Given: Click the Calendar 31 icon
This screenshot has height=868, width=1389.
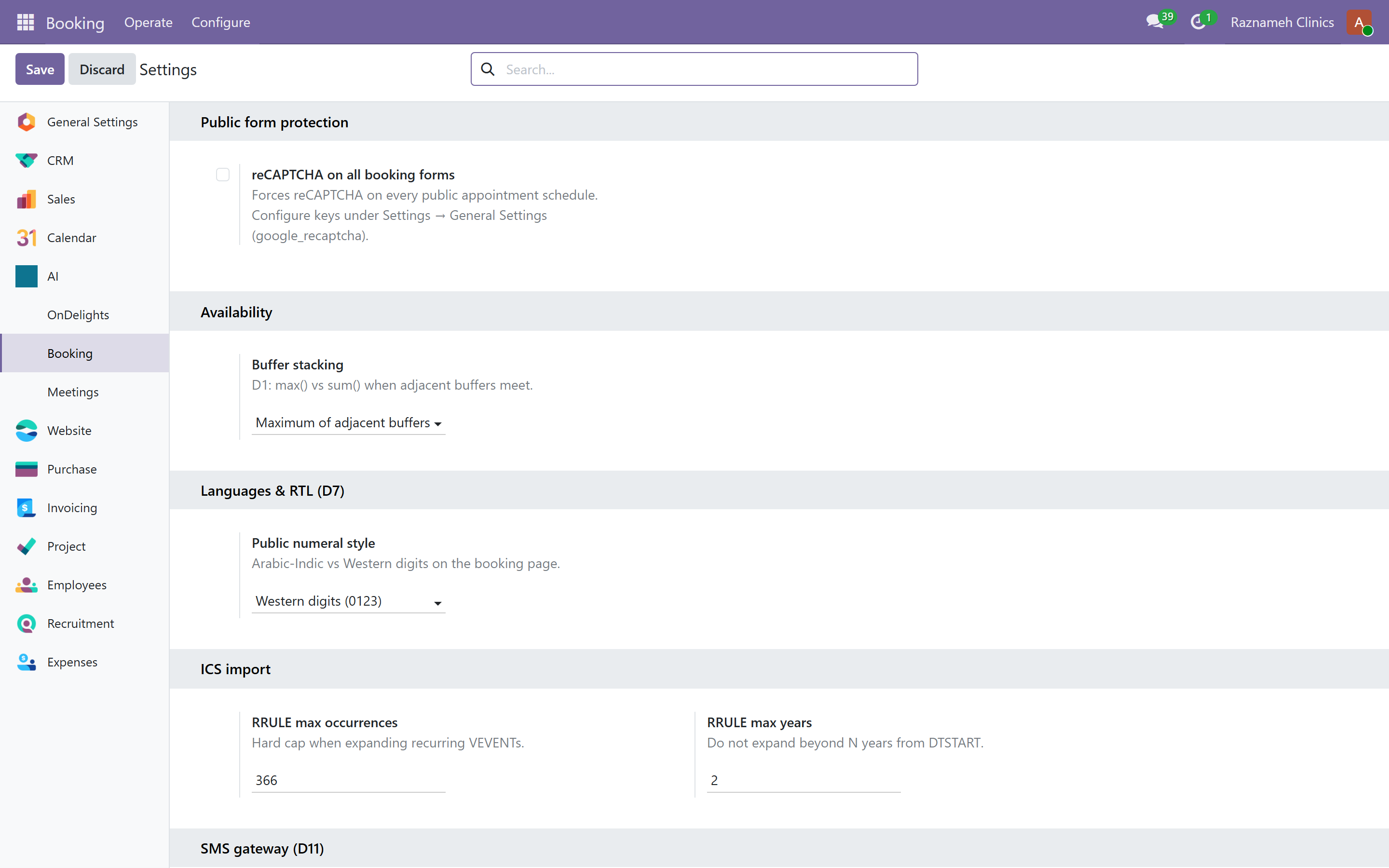Looking at the screenshot, I should 27,238.
